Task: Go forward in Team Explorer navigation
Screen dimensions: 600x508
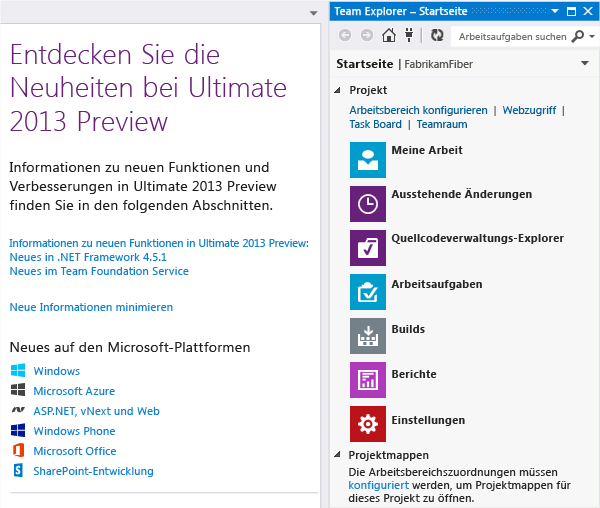Action: pyautogui.click(x=367, y=36)
